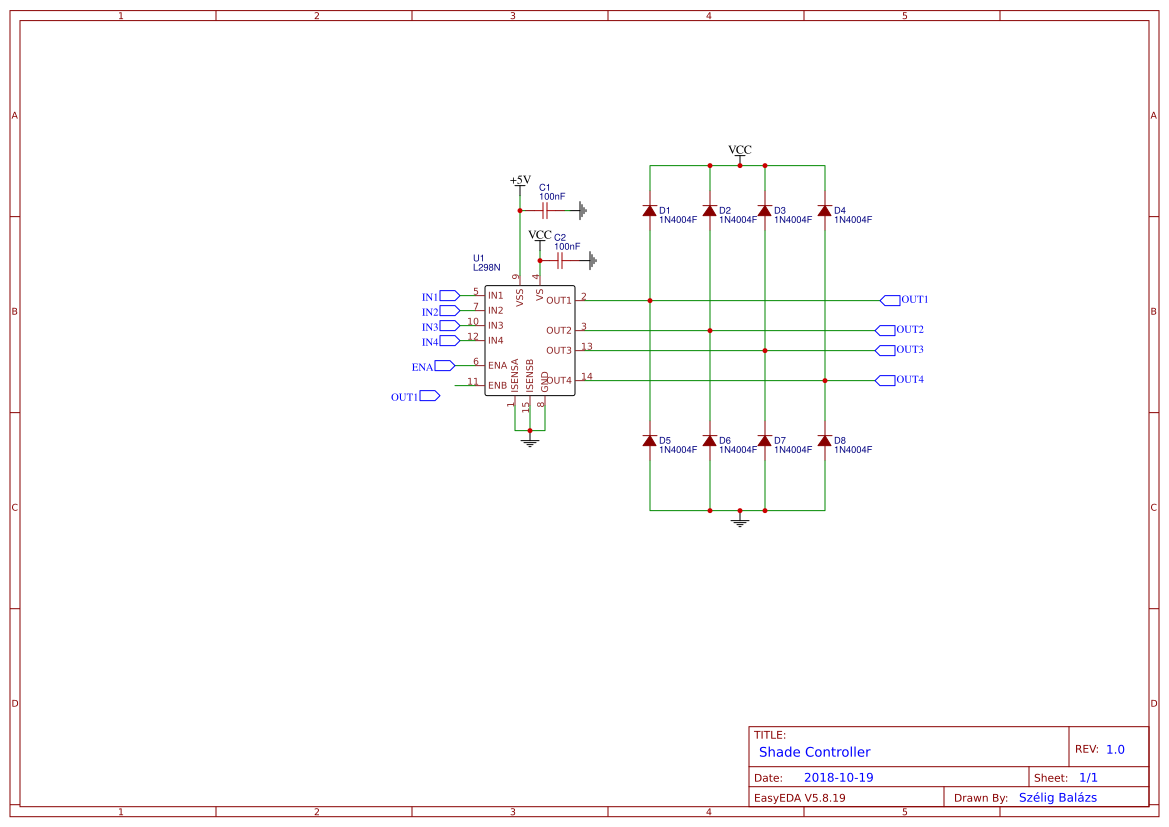Click the IN3 net port flag
Image resolution: width=1169 pixels, height=827 pixels.
450,326
